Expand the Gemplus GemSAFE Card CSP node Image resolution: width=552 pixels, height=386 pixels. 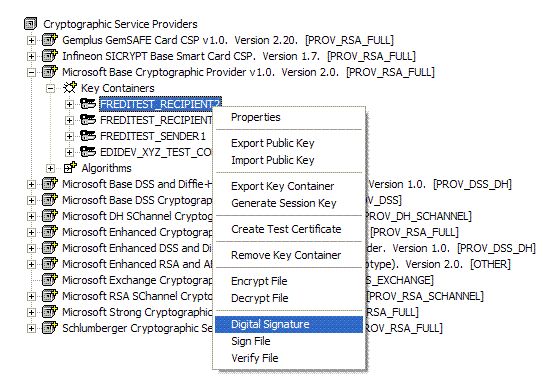[x=31, y=40]
